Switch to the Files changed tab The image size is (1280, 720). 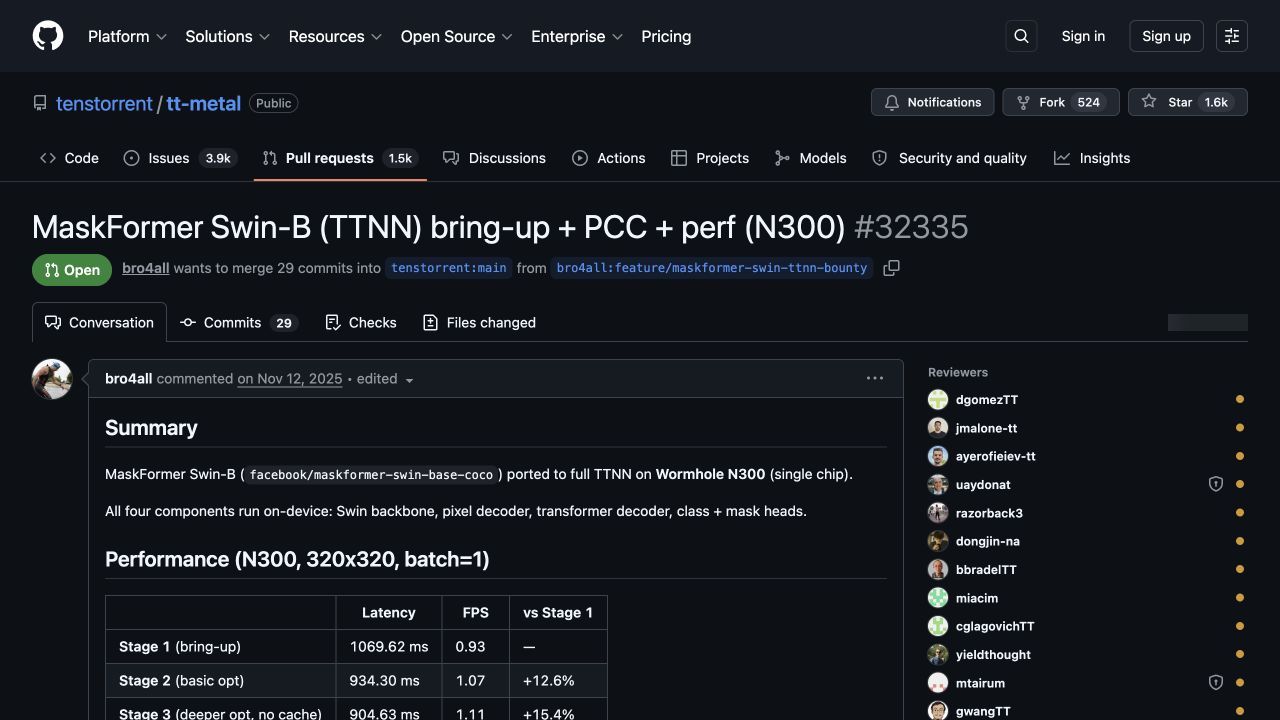(x=479, y=323)
